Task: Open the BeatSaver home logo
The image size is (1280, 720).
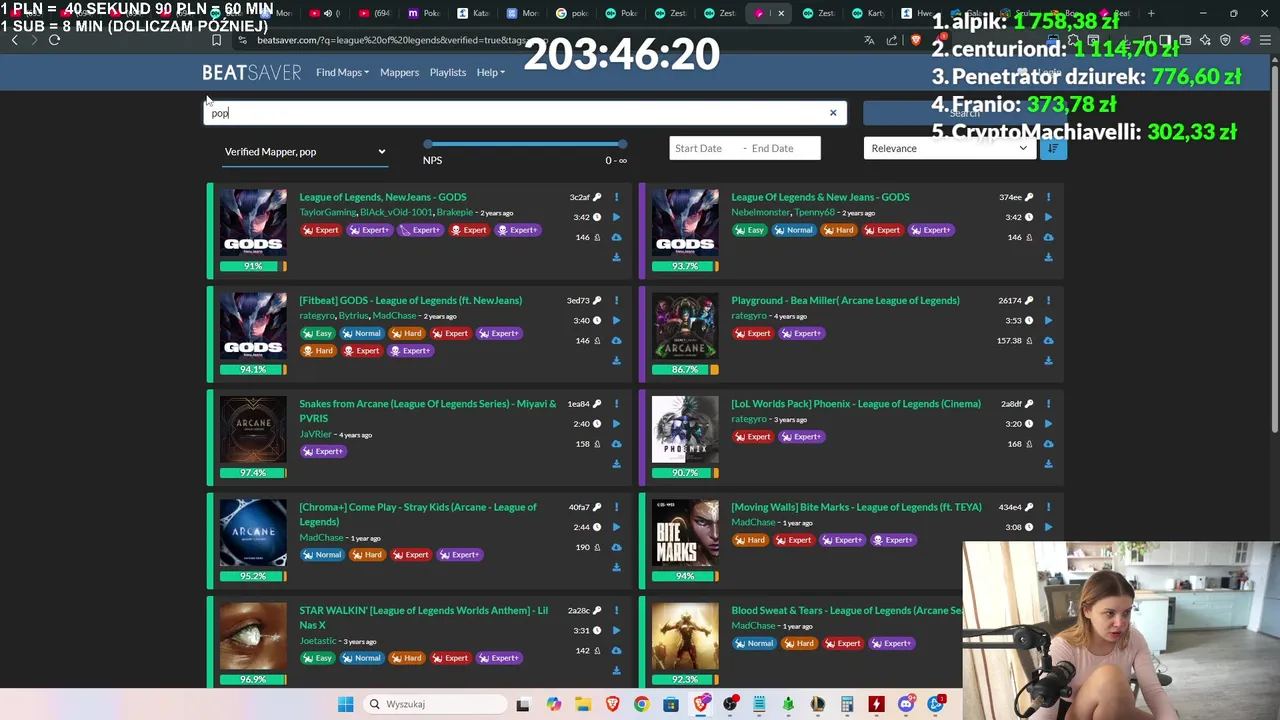Action: pos(252,72)
